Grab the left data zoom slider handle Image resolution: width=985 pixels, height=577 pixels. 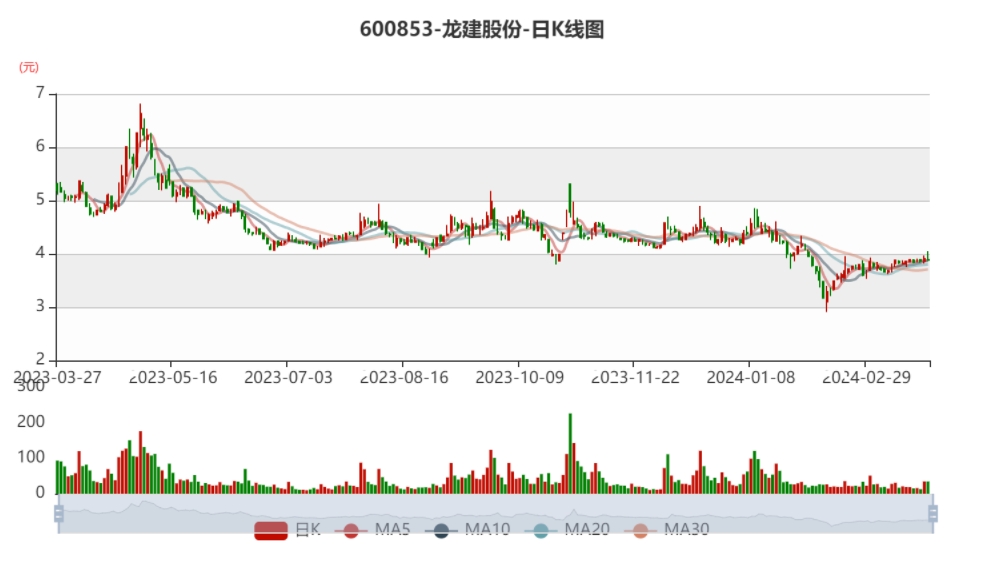pos(58,514)
